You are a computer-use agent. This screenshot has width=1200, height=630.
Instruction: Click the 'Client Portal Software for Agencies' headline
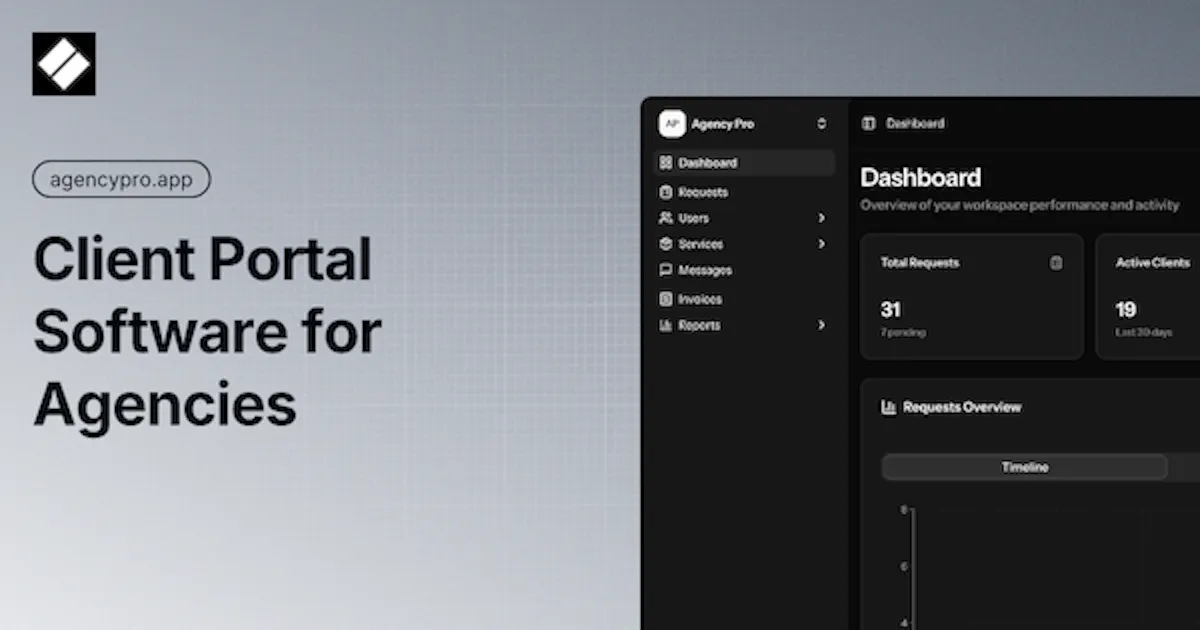(x=208, y=332)
